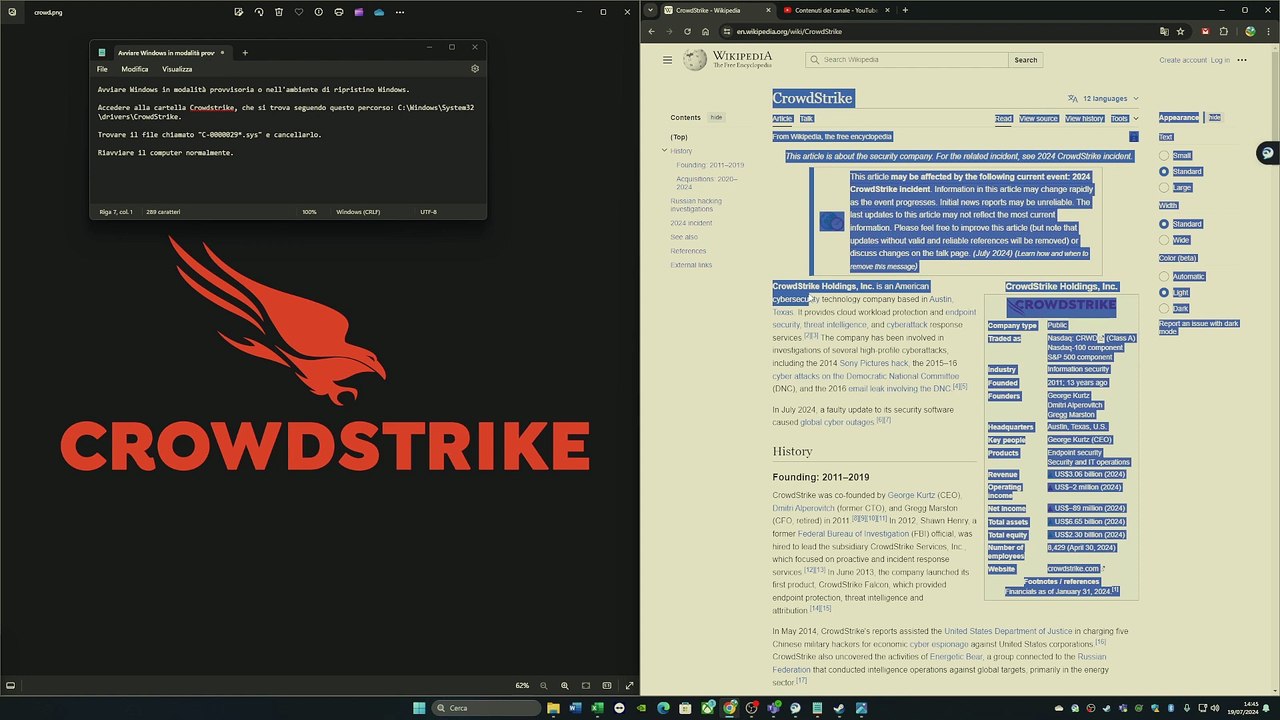The width and height of the screenshot is (1280, 720).
Task: Add a new Notepad tab
Action: [x=245, y=53]
